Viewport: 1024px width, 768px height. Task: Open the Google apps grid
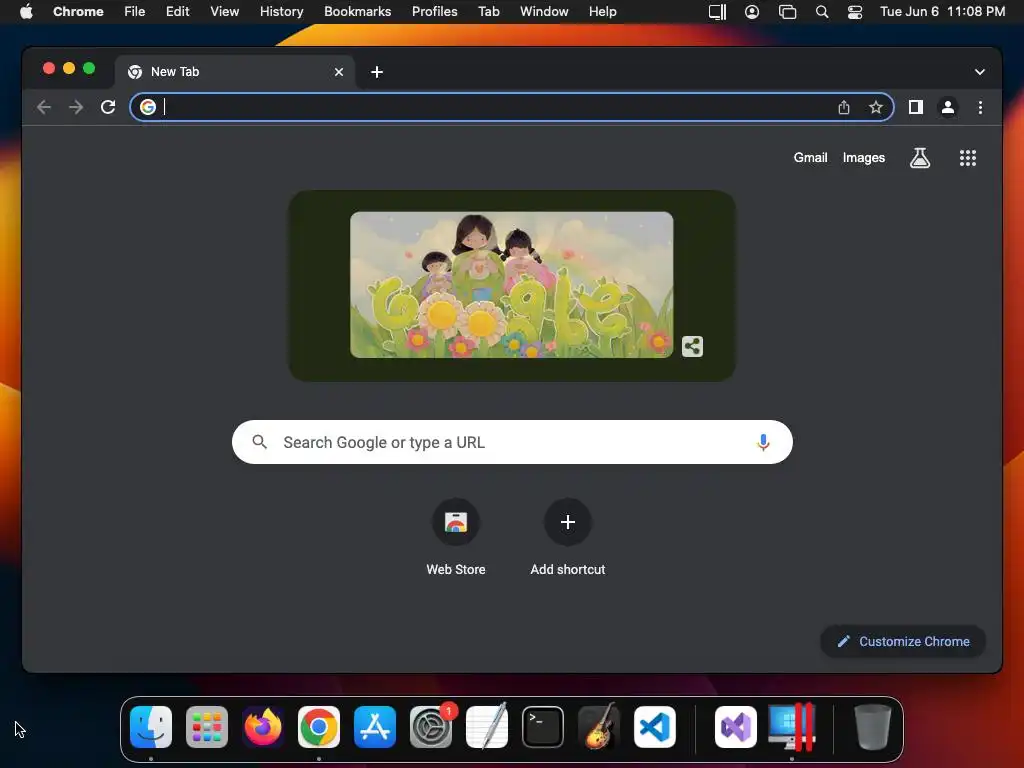(x=967, y=157)
